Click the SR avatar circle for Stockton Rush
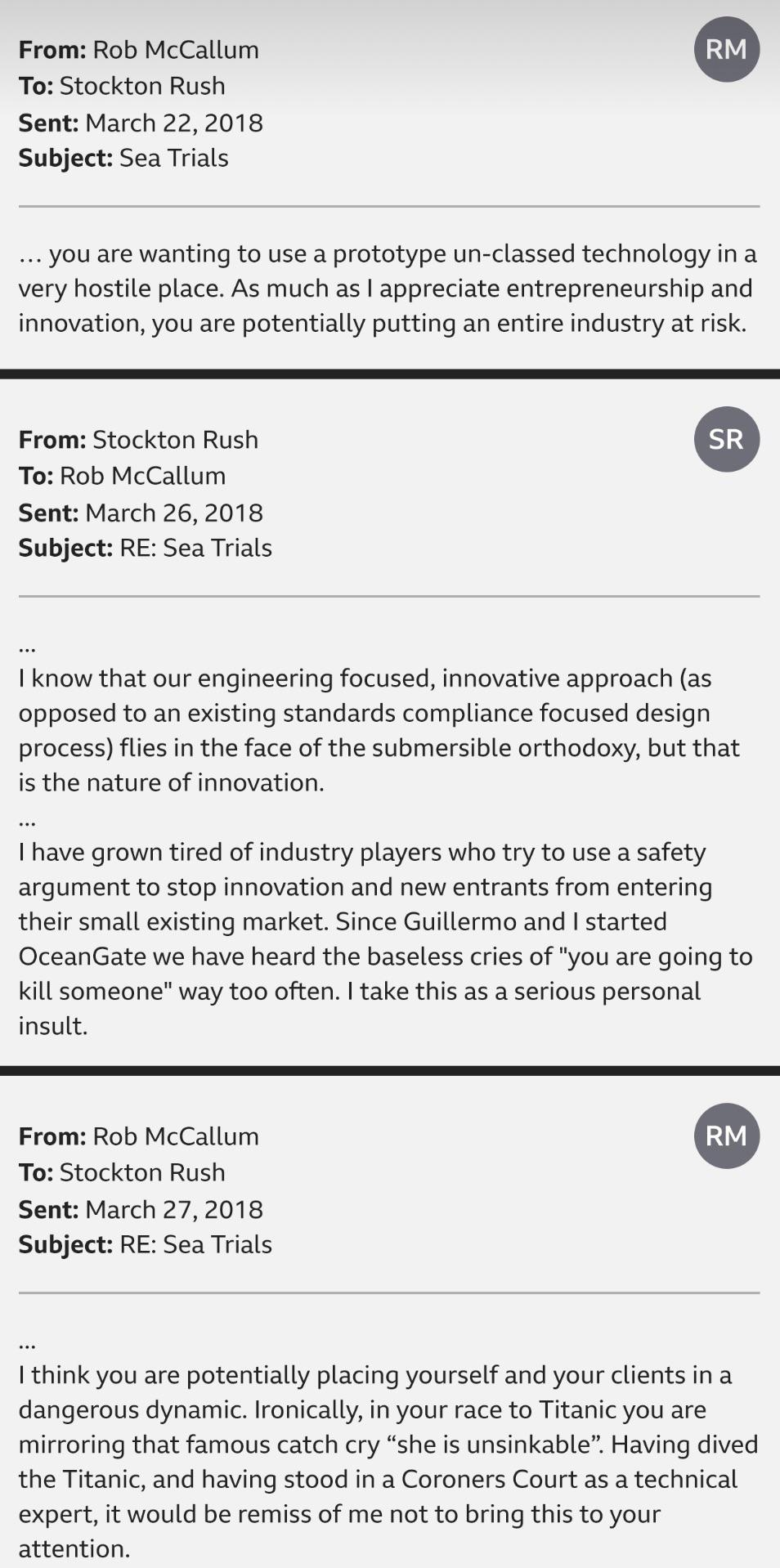The width and height of the screenshot is (780, 1568). (727, 439)
